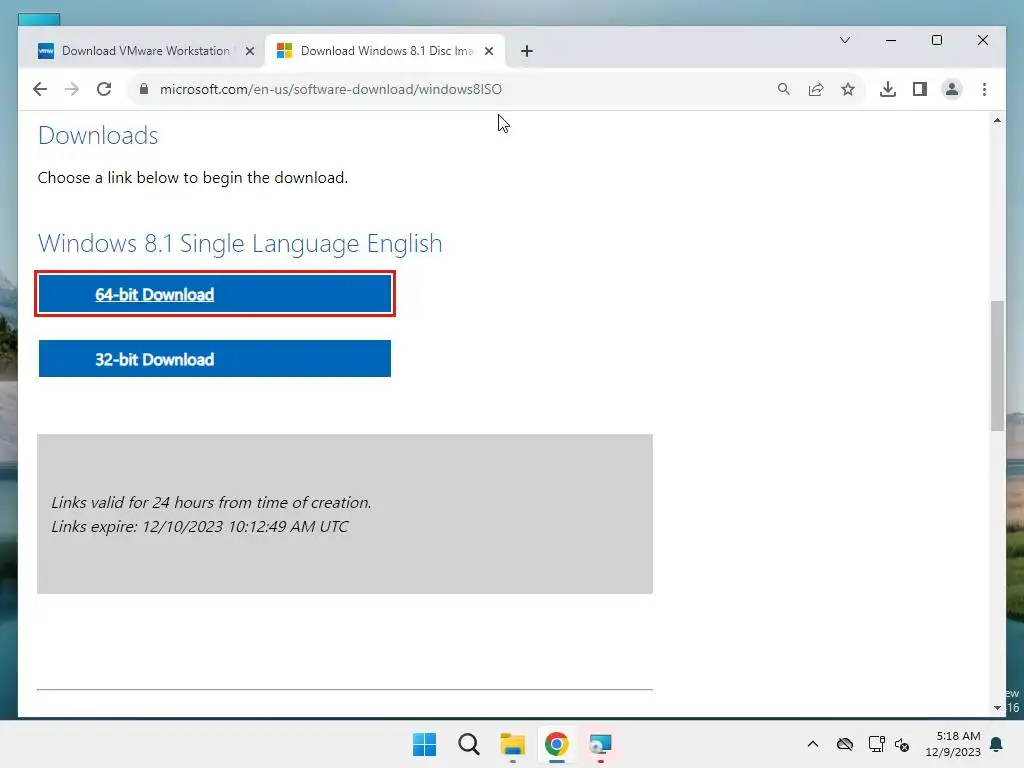1024x768 pixels.
Task: Expand the tab search dropdown arrow
Action: [844, 40]
